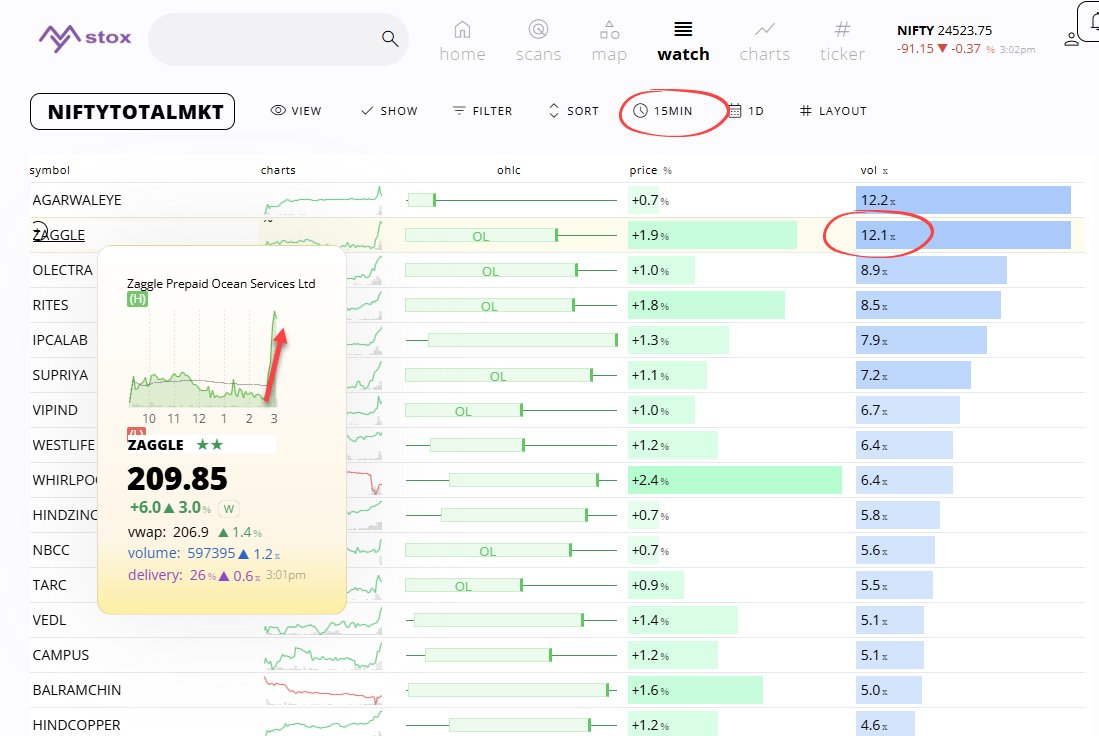Select the VIPIND symbol
This screenshot has height=736, width=1099.
[x=55, y=410]
